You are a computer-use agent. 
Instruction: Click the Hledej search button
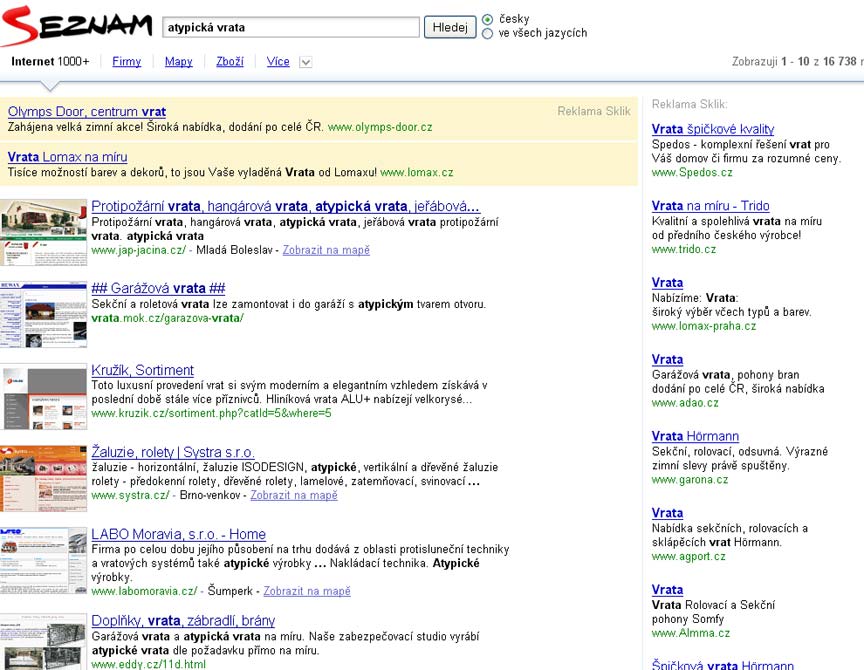[450, 27]
